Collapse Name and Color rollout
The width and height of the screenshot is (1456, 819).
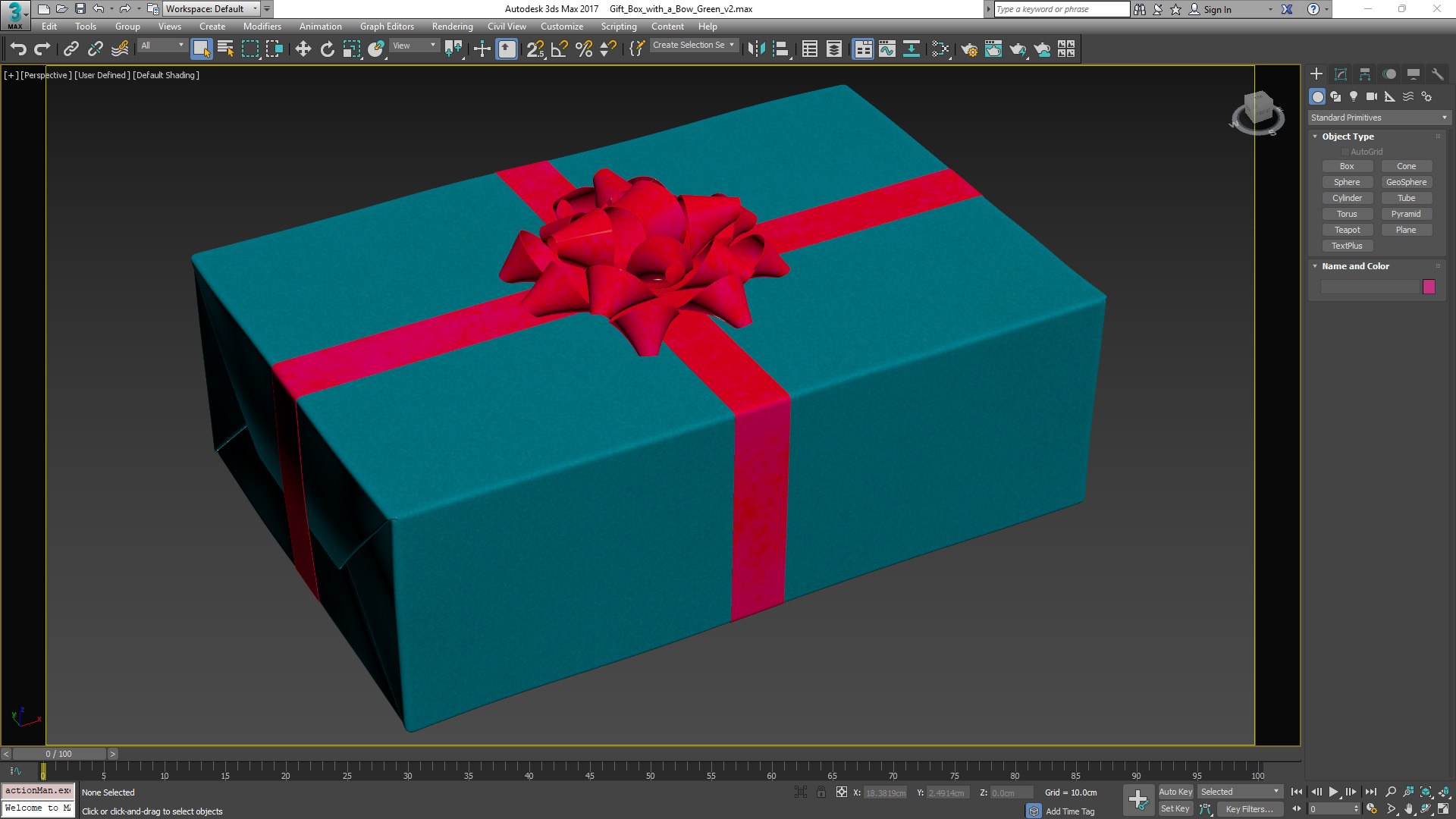(1316, 266)
